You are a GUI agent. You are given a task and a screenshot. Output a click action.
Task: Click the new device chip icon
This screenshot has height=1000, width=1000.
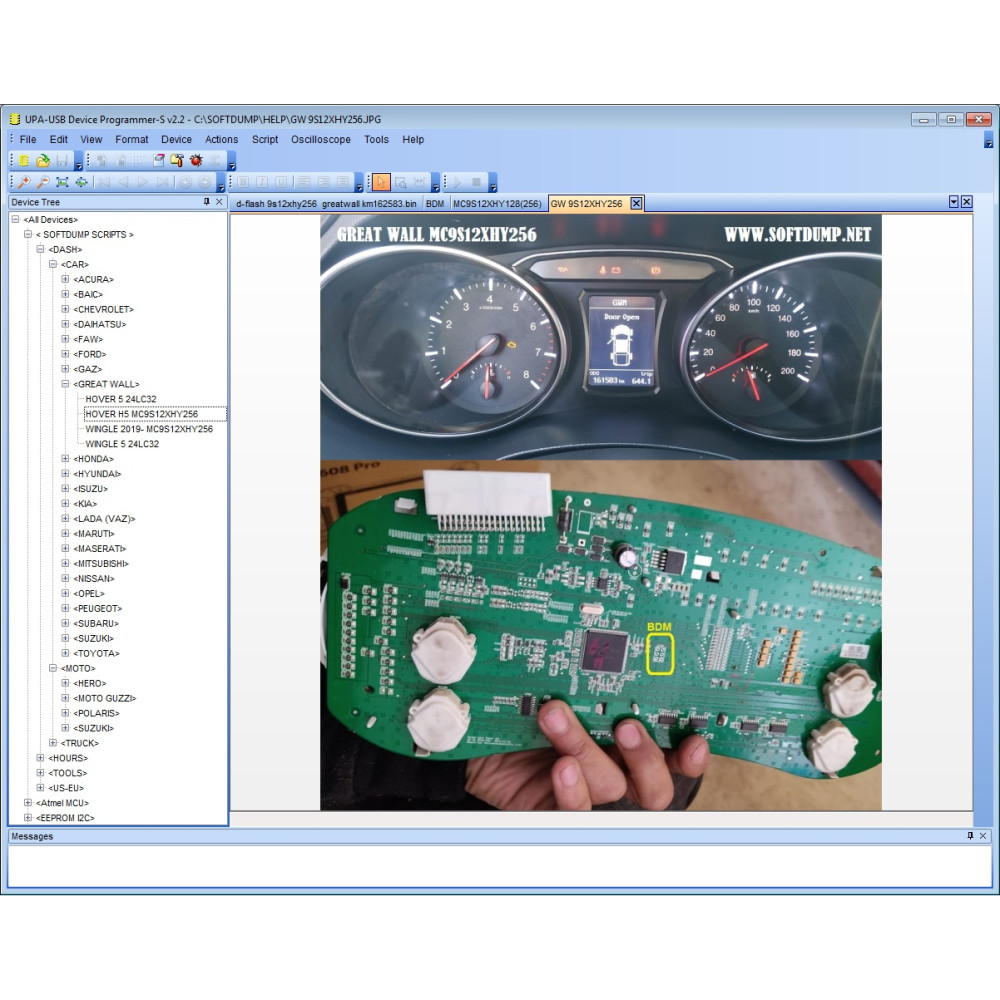(x=24, y=161)
